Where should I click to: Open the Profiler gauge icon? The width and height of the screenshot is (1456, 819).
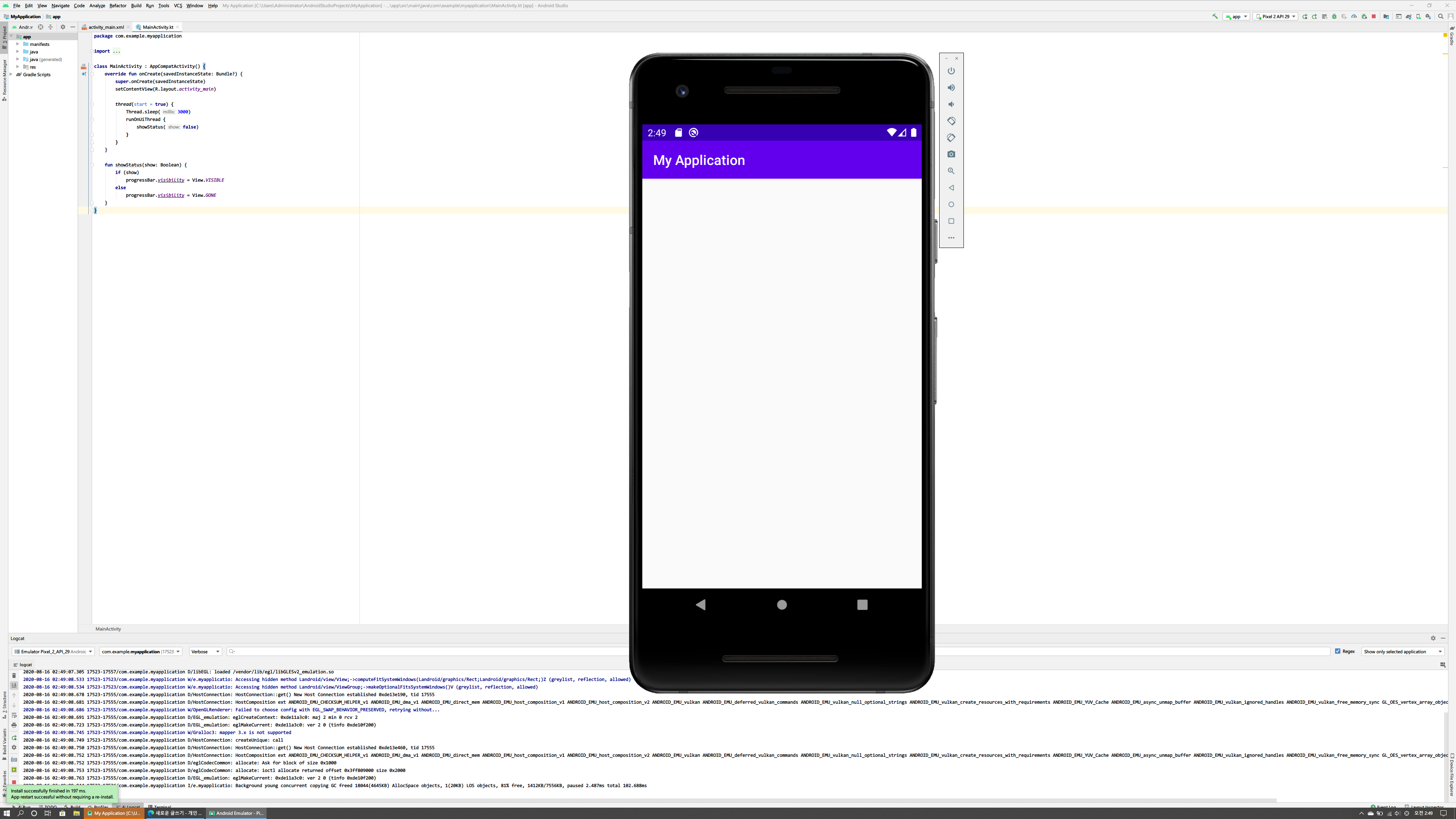pos(1354,16)
